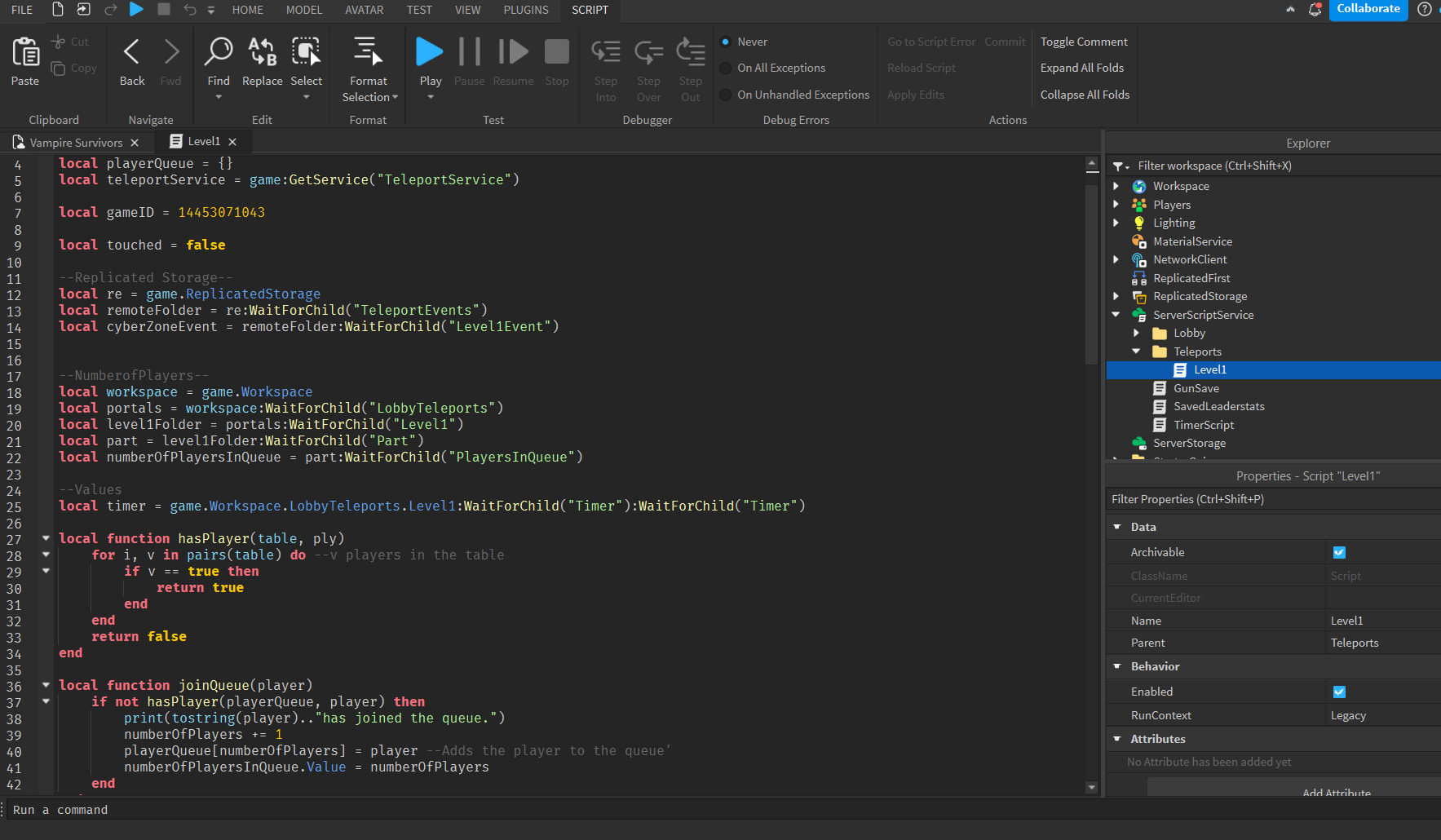Click the Format Selection icon

368,51
